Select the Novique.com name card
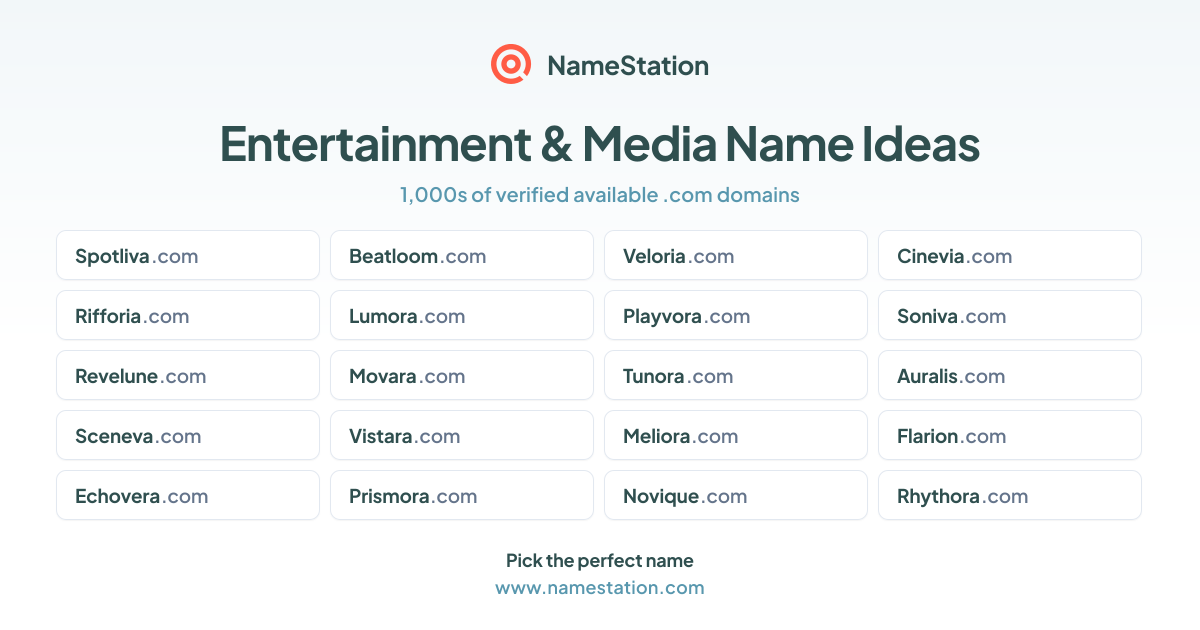Screen dimensions: 1200x630 (x=736, y=495)
